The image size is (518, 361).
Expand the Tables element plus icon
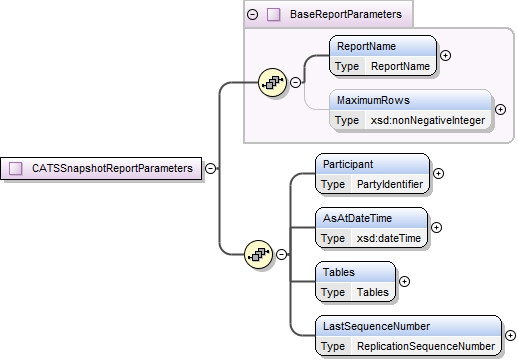(x=404, y=281)
